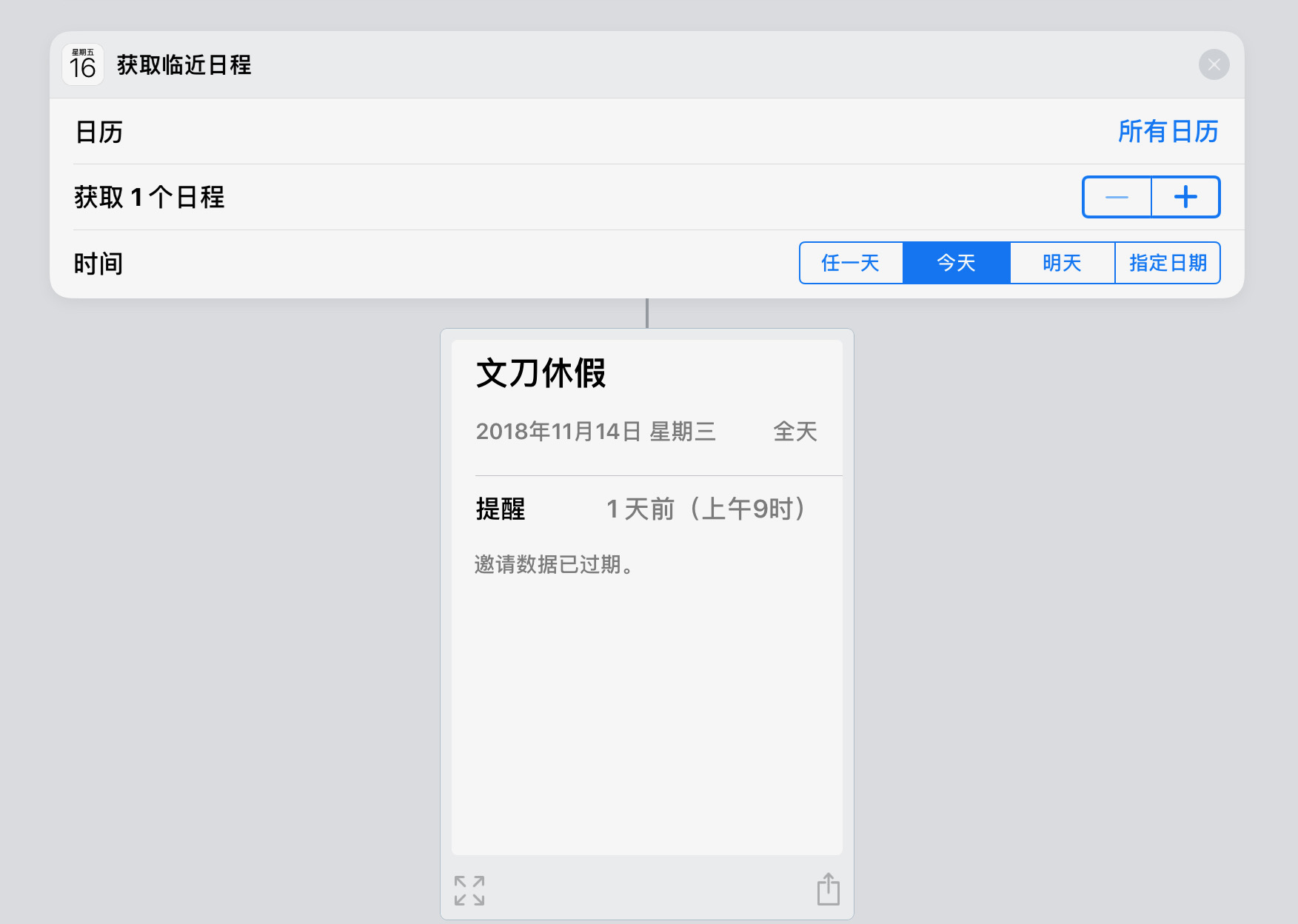The width and height of the screenshot is (1298, 924).
Task: Dismiss the 获取临近日程 action with X
Action: [x=1214, y=65]
